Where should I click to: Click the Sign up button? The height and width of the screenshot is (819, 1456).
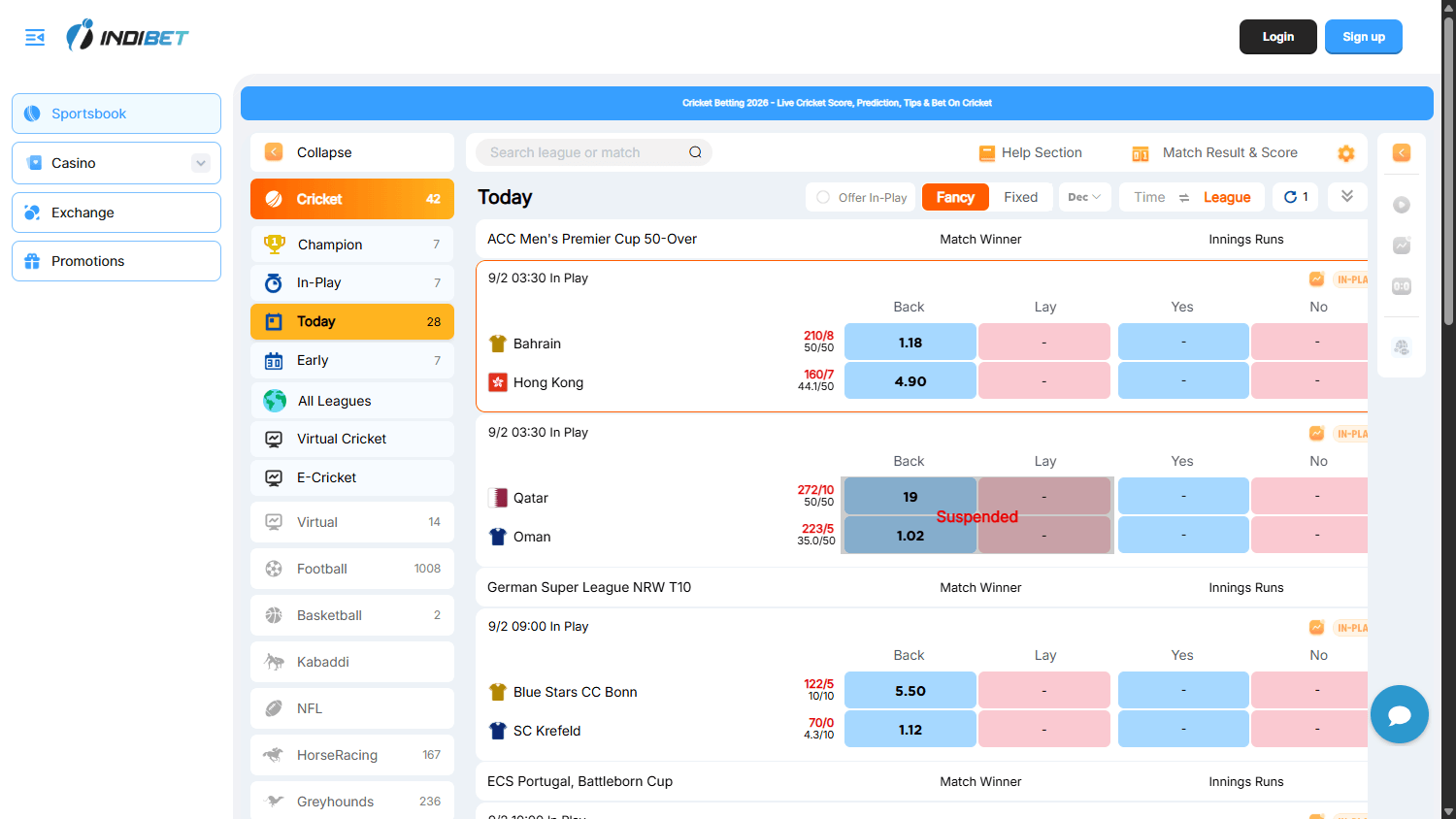click(x=1364, y=37)
